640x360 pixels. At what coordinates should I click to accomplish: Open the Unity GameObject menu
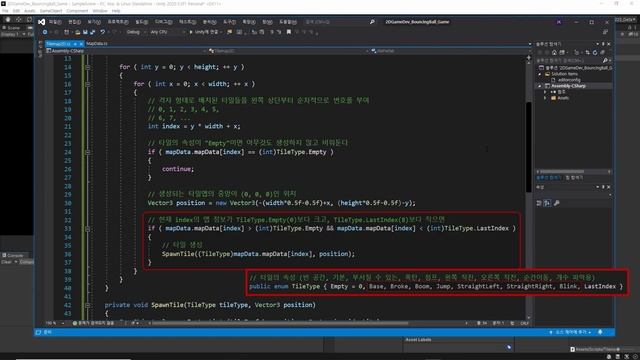[x=51, y=11]
